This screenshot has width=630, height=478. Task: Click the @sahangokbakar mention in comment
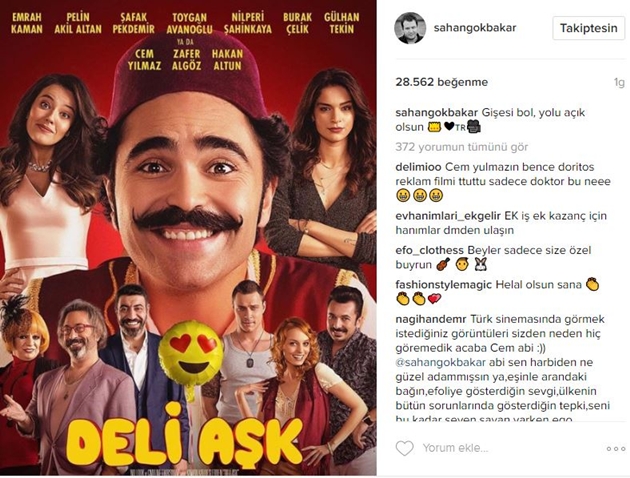click(440, 362)
